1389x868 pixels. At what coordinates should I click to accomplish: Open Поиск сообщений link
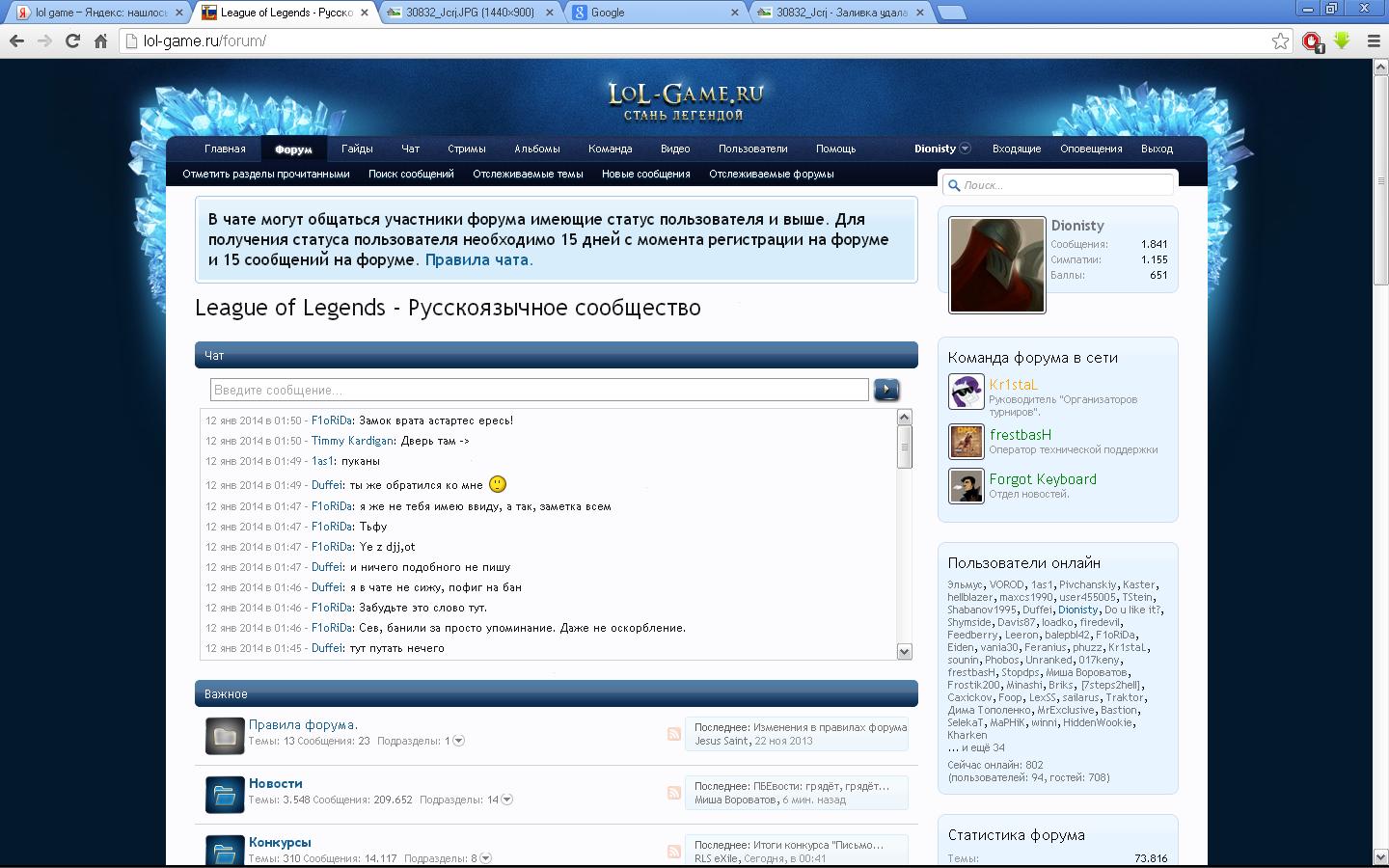pos(411,174)
